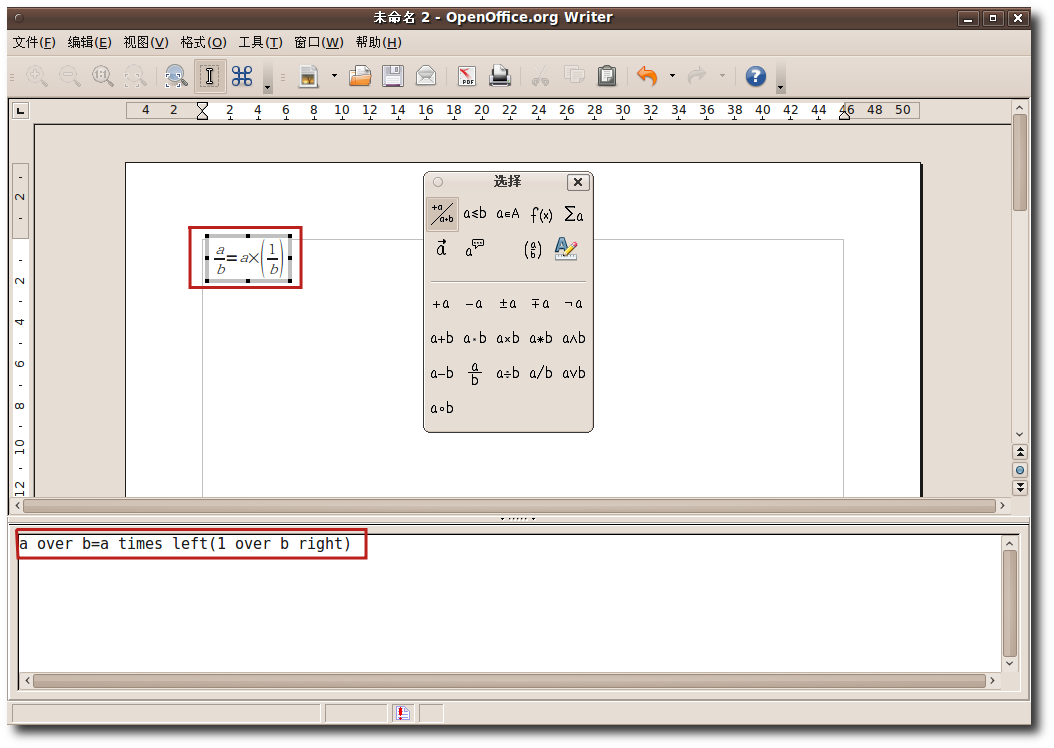Select the Operators Σa category
Viewport: 1054px width, 748px height.
[573, 214]
